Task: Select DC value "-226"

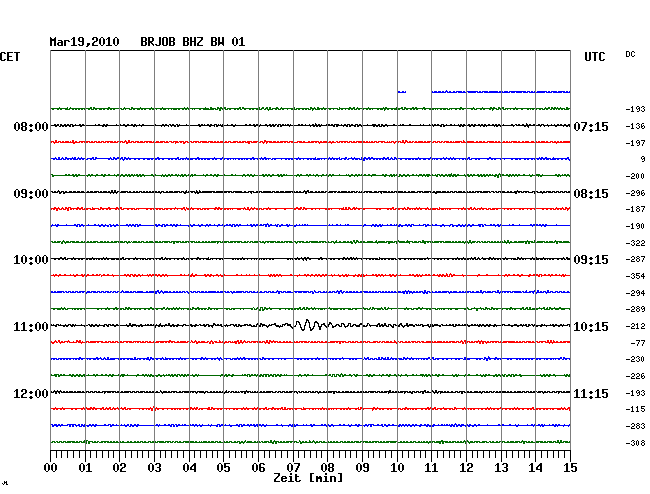Action: [x=635, y=376]
